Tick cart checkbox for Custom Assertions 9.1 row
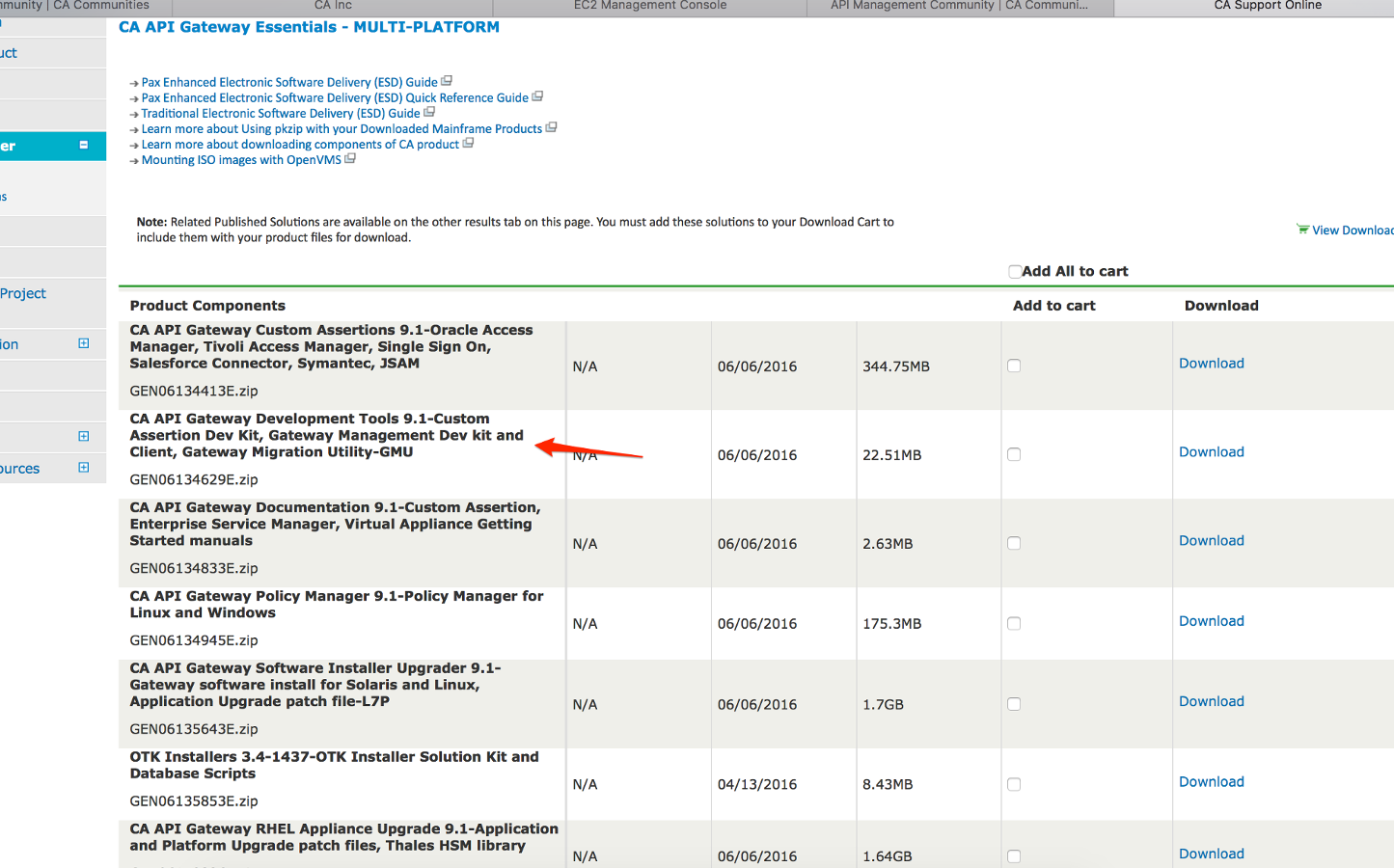Image resolution: width=1394 pixels, height=868 pixels. coord(1014,366)
